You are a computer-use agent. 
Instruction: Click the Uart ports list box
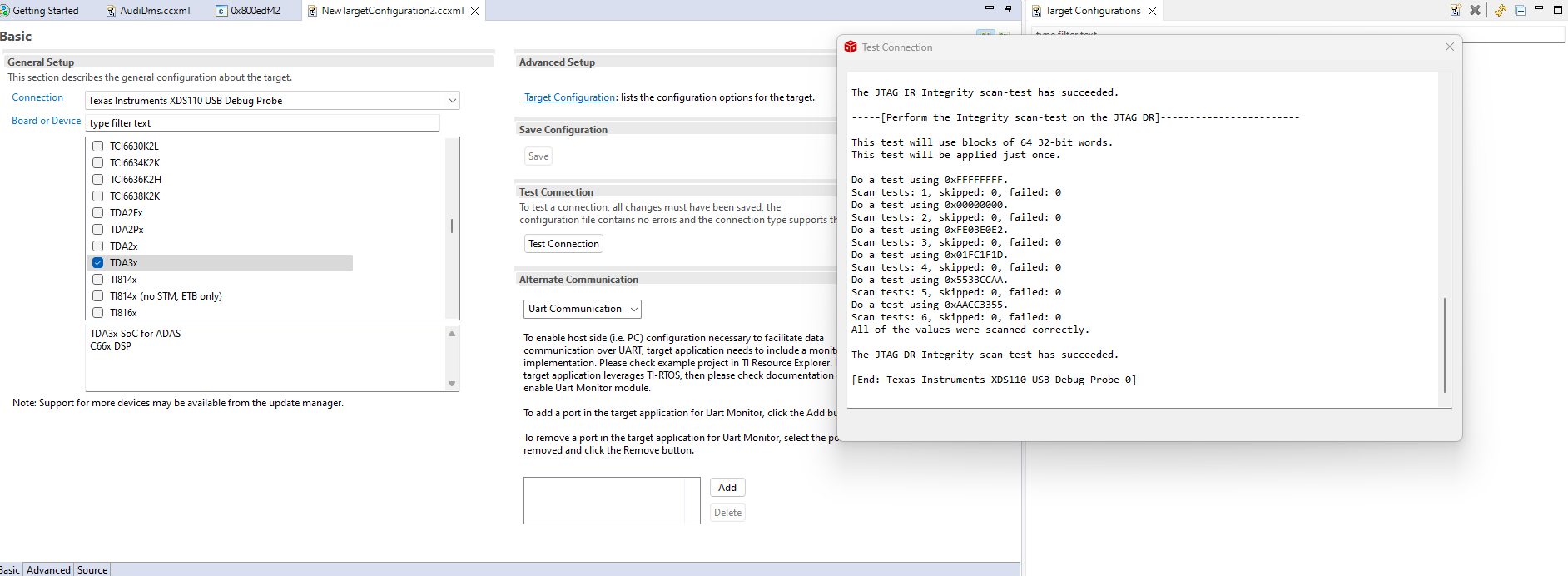(x=612, y=500)
